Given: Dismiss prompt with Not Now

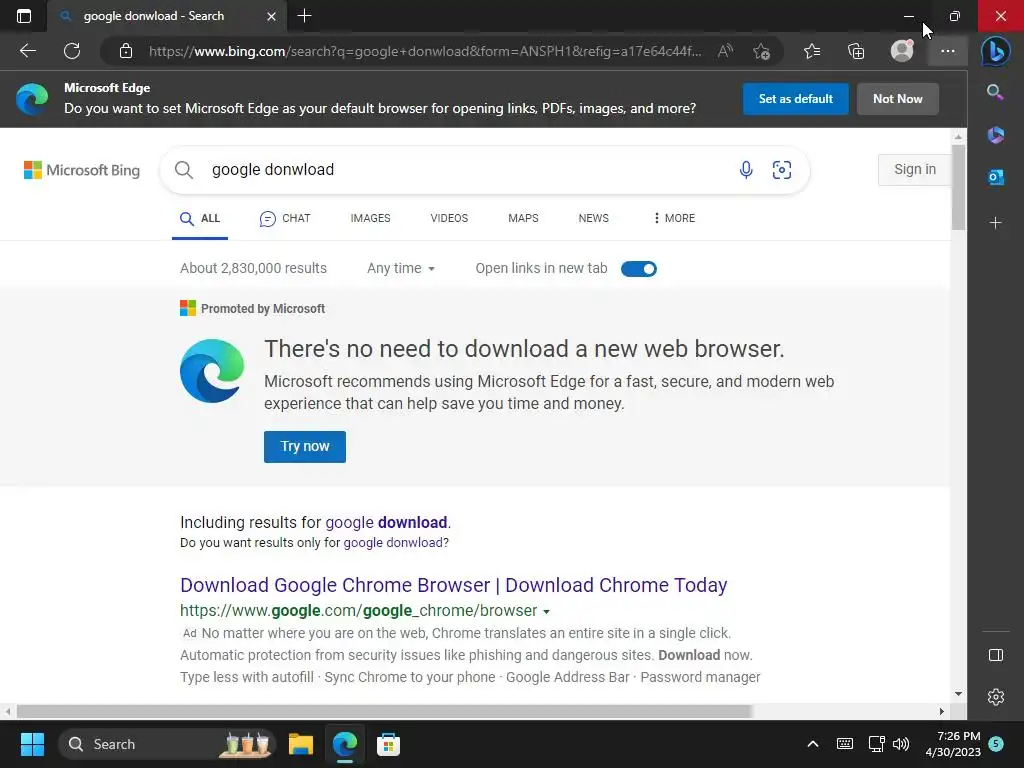Looking at the screenshot, I should 897,99.
